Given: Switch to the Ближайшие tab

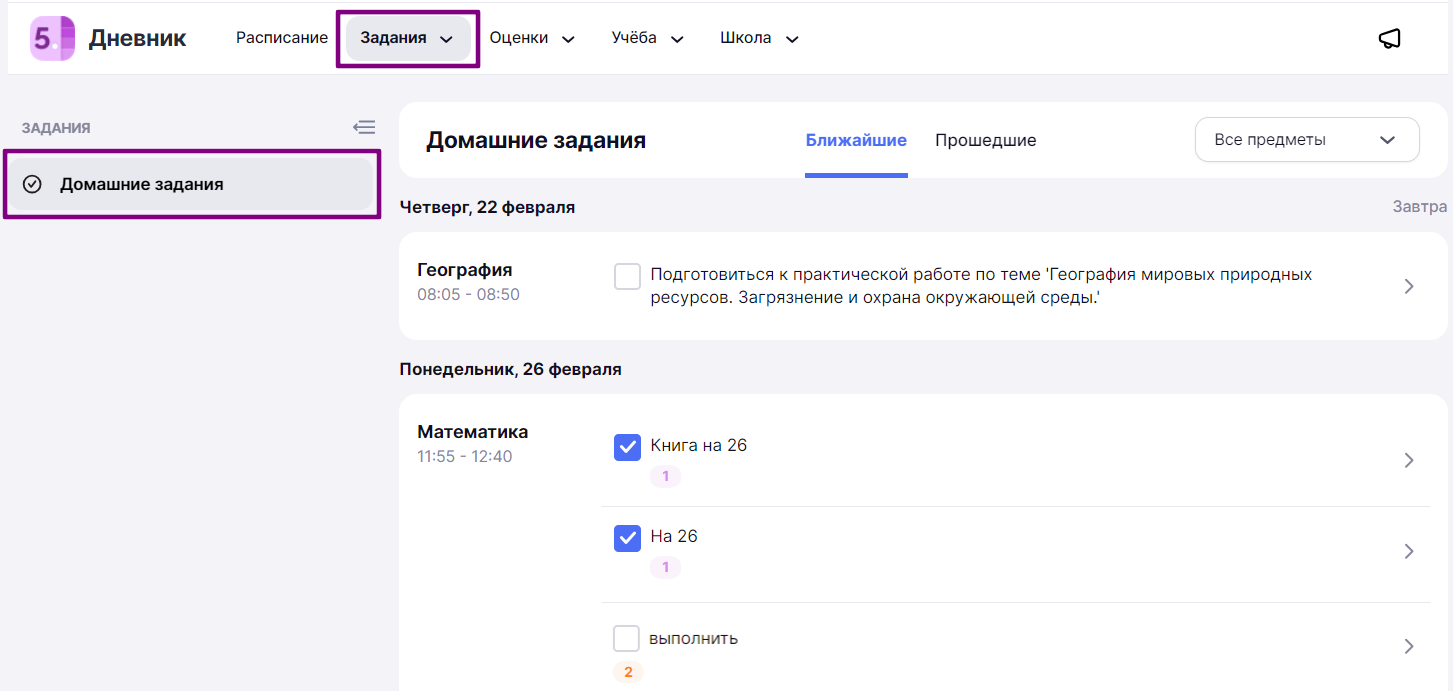Looking at the screenshot, I should click(x=856, y=140).
